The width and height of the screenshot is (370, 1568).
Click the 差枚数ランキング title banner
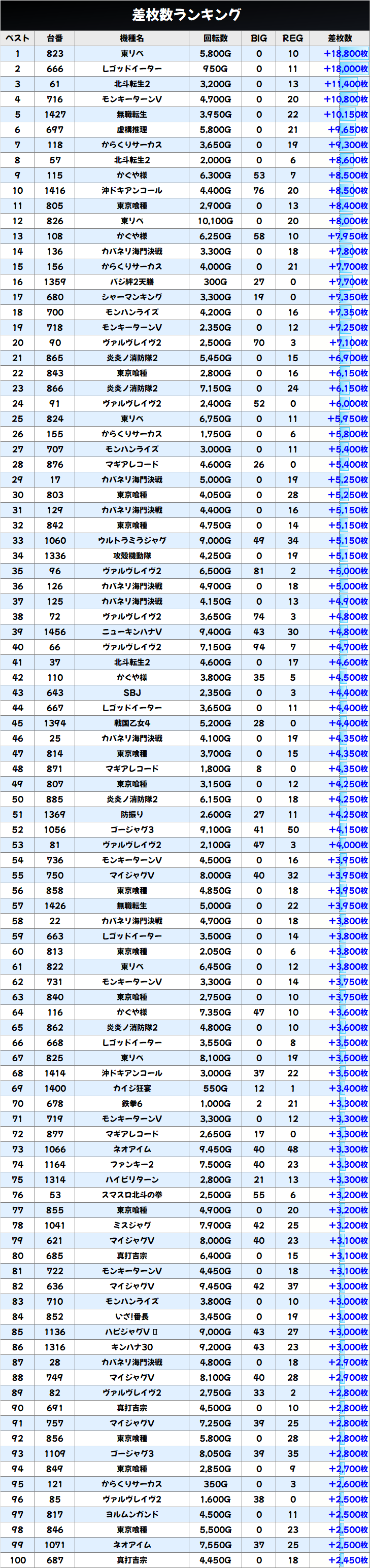click(x=185, y=15)
